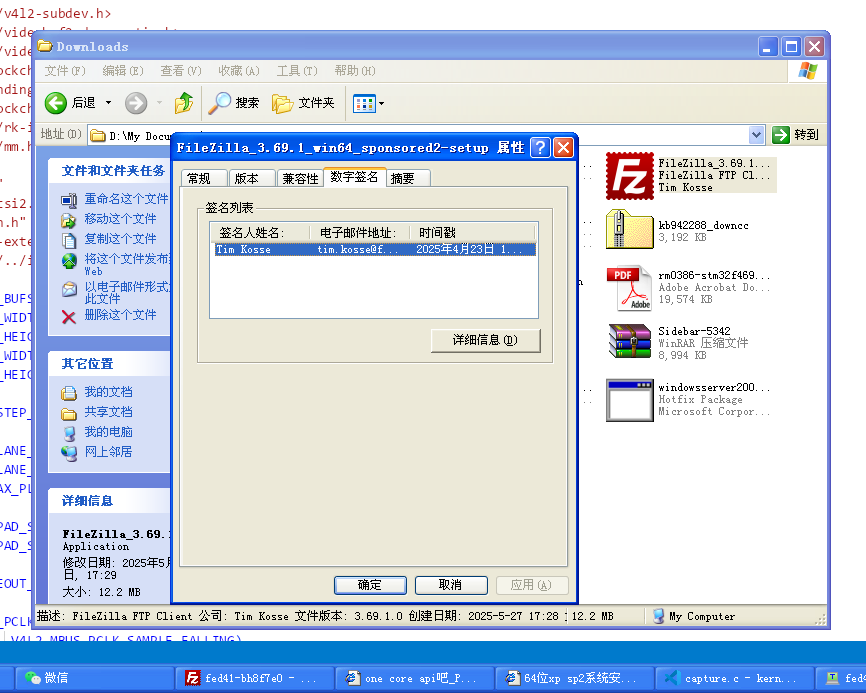Click Publish this file to the Web task
The height and width of the screenshot is (693, 866).
[x=127, y=264]
